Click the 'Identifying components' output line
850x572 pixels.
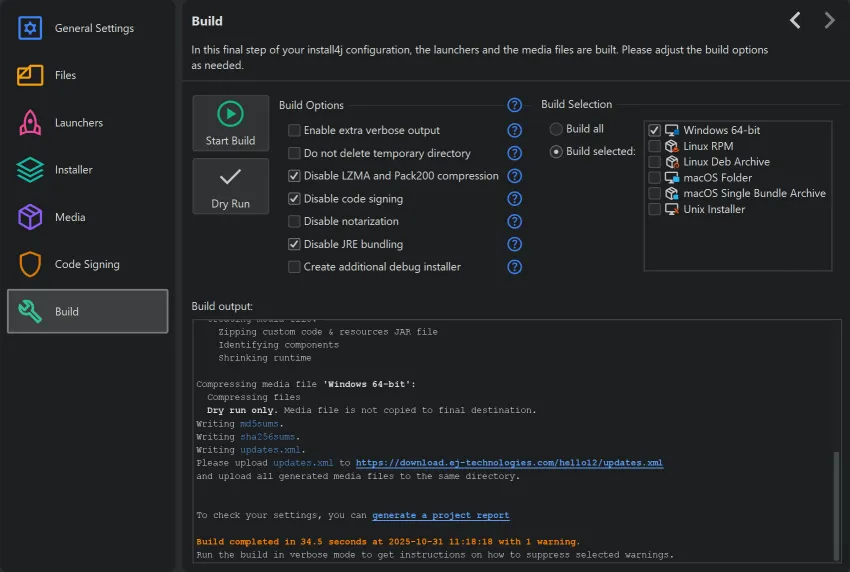278,345
